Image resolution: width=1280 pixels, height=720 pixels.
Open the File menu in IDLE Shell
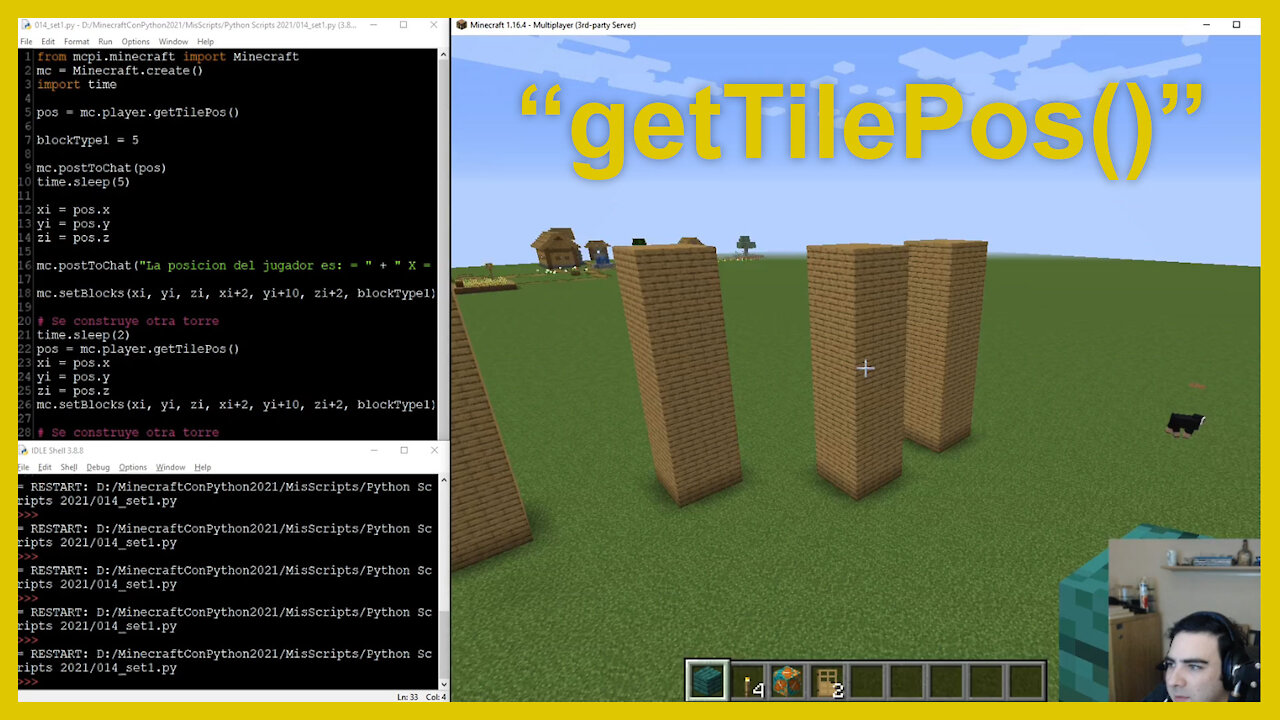coord(24,467)
